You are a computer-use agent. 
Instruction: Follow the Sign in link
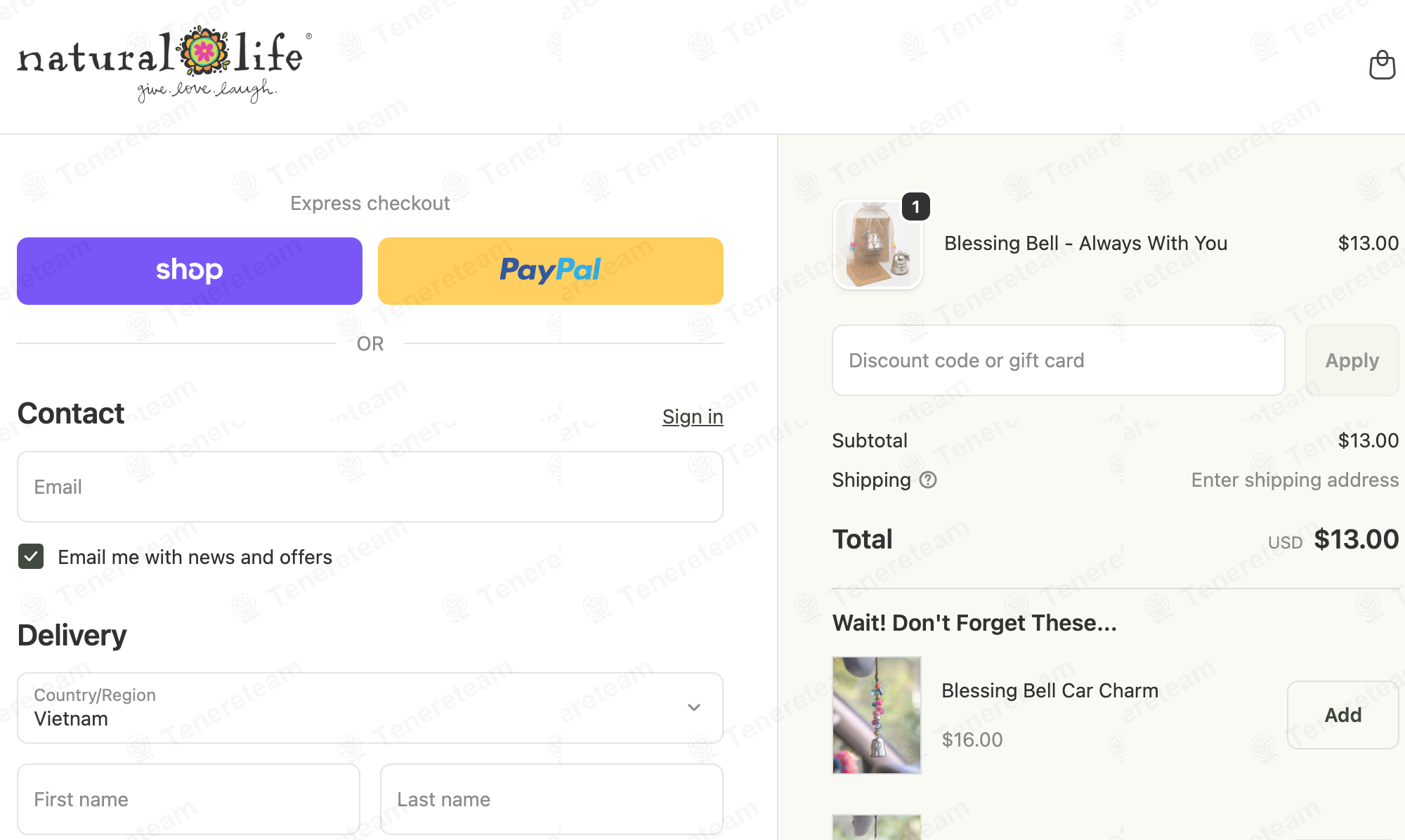point(693,416)
